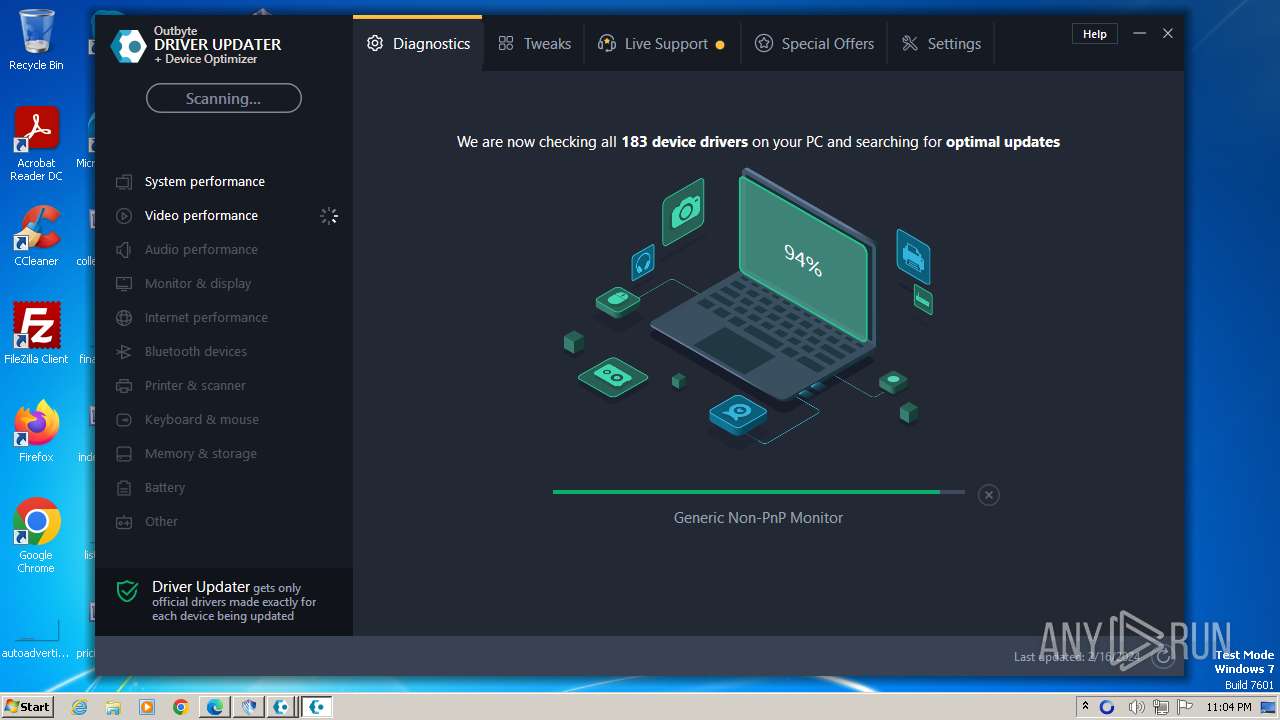Click the refresh icon near Last updated
The image size is (1280, 720).
coord(1162,657)
